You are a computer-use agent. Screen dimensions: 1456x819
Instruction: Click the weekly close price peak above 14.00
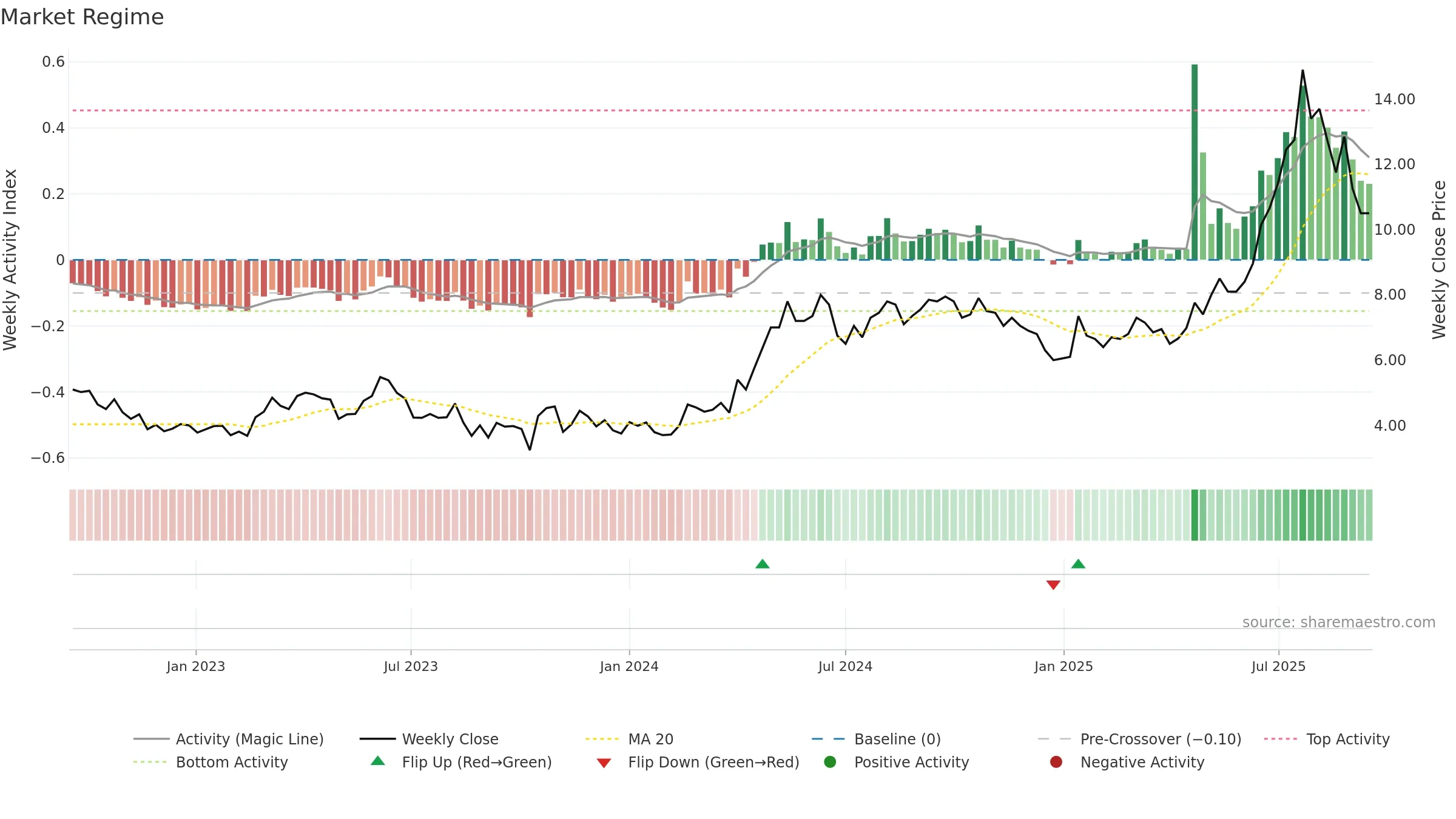click(x=1303, y=71)
